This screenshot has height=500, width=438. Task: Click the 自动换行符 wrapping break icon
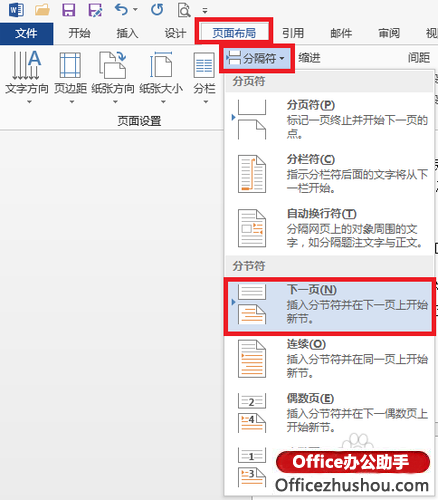pos(252,228)
